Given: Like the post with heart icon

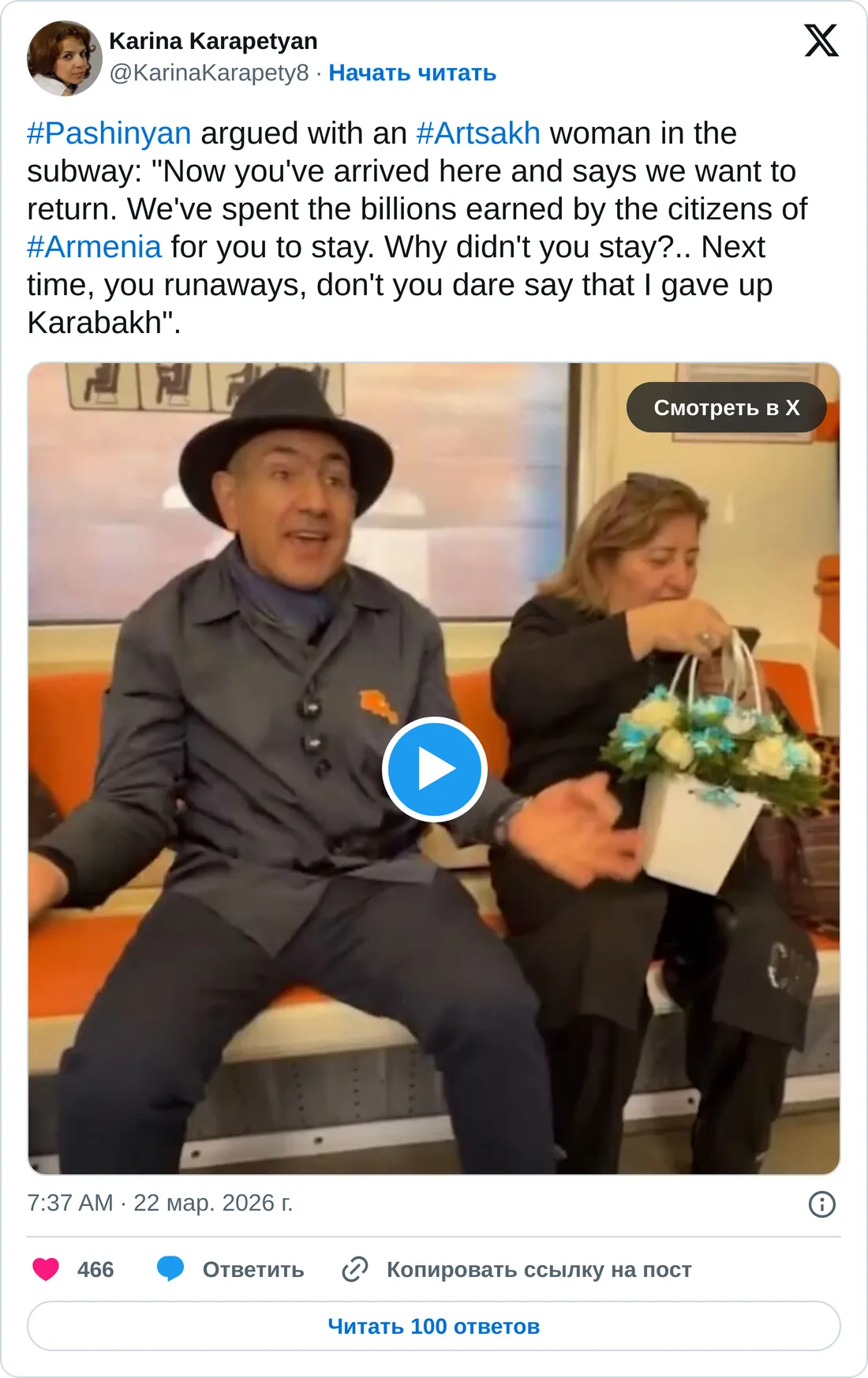Looking at the screenshot, I should (46, 1269).
